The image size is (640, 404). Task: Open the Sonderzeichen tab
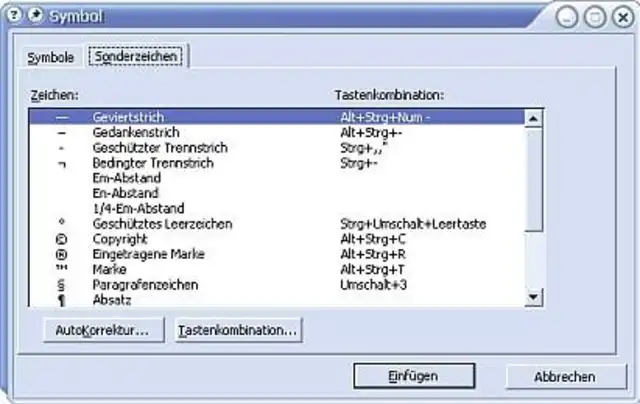[135, 57]
